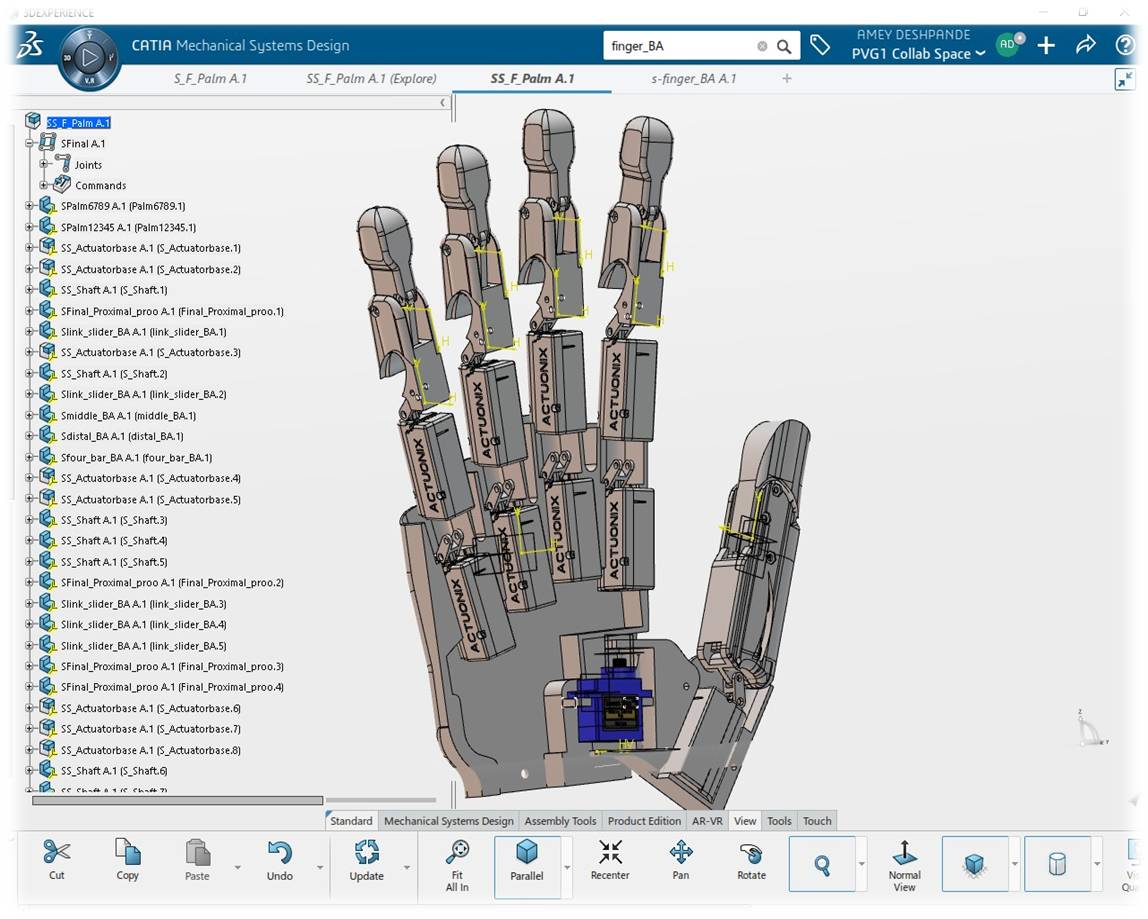Image resolution: width=1148 pixels, height=919 pixels.
Task: Open the View toolbar tab
Action: [x=745, y=821]
